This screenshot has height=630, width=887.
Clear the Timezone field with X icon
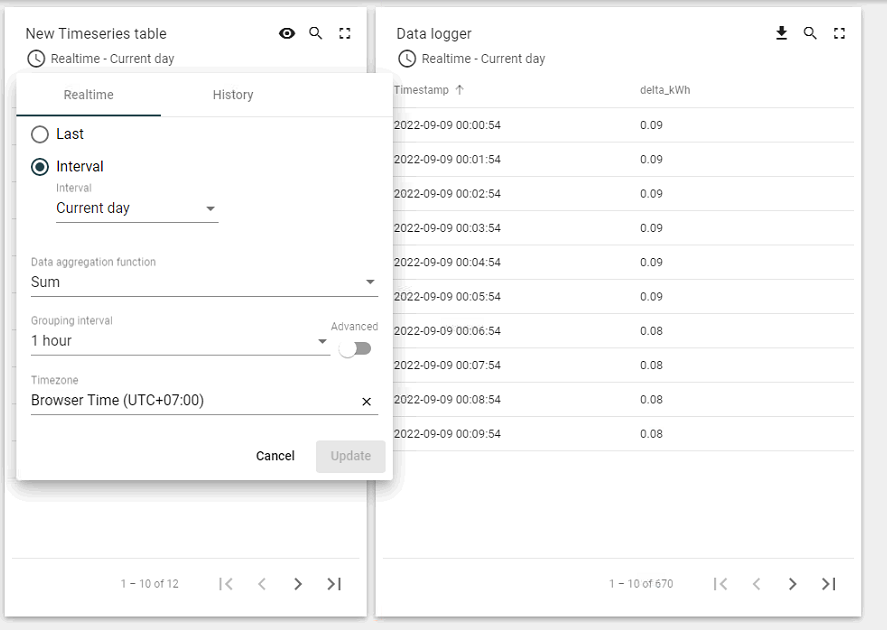coord(367,401)
